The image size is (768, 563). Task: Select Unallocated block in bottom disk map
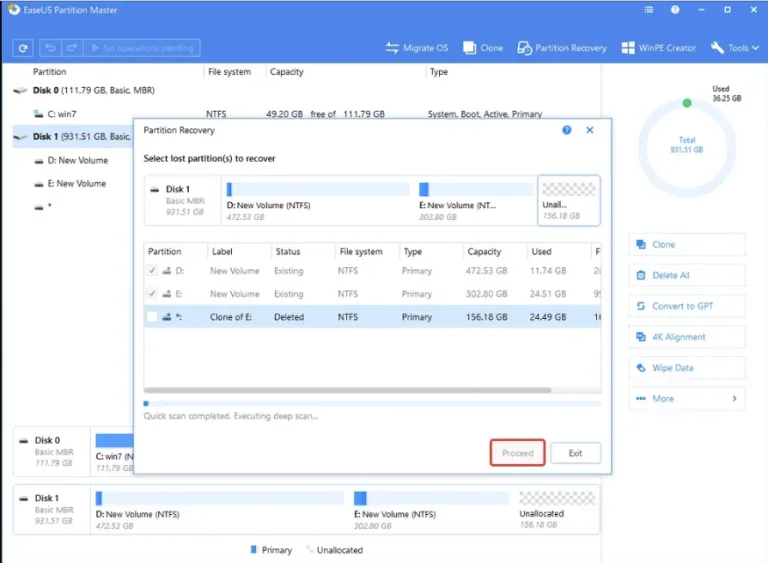pyautogui.click(x=557, y=510)
